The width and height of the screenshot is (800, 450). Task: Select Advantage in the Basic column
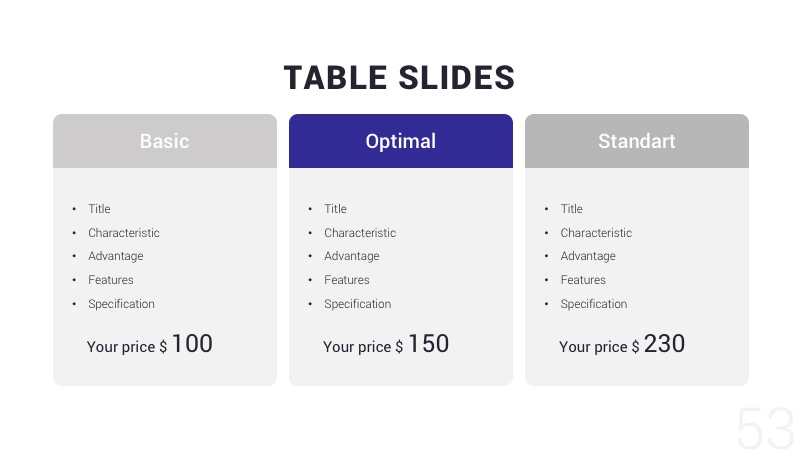tap(115, 256)
